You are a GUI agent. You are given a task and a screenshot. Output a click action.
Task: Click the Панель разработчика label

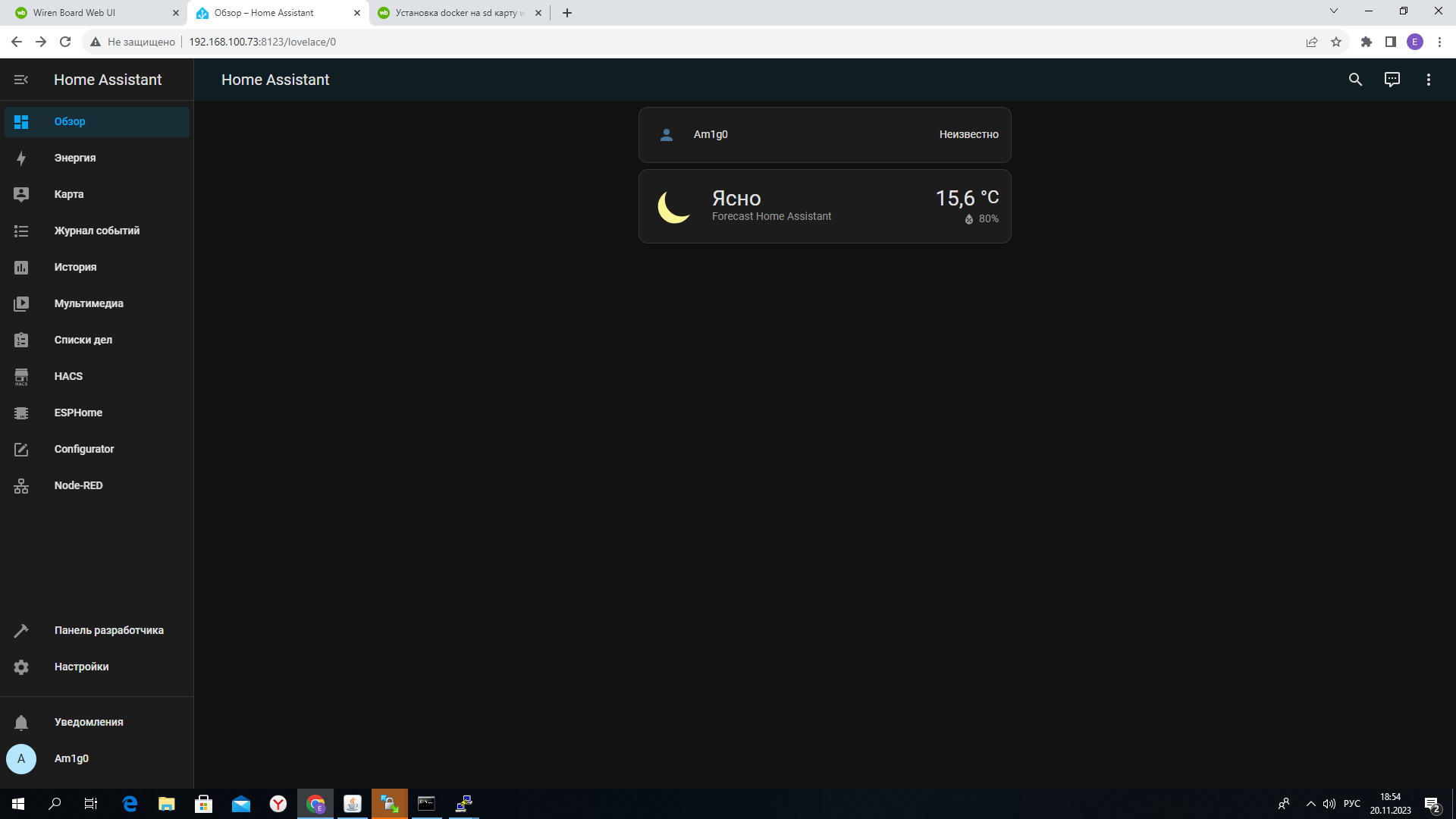click(x=109, y=630)
